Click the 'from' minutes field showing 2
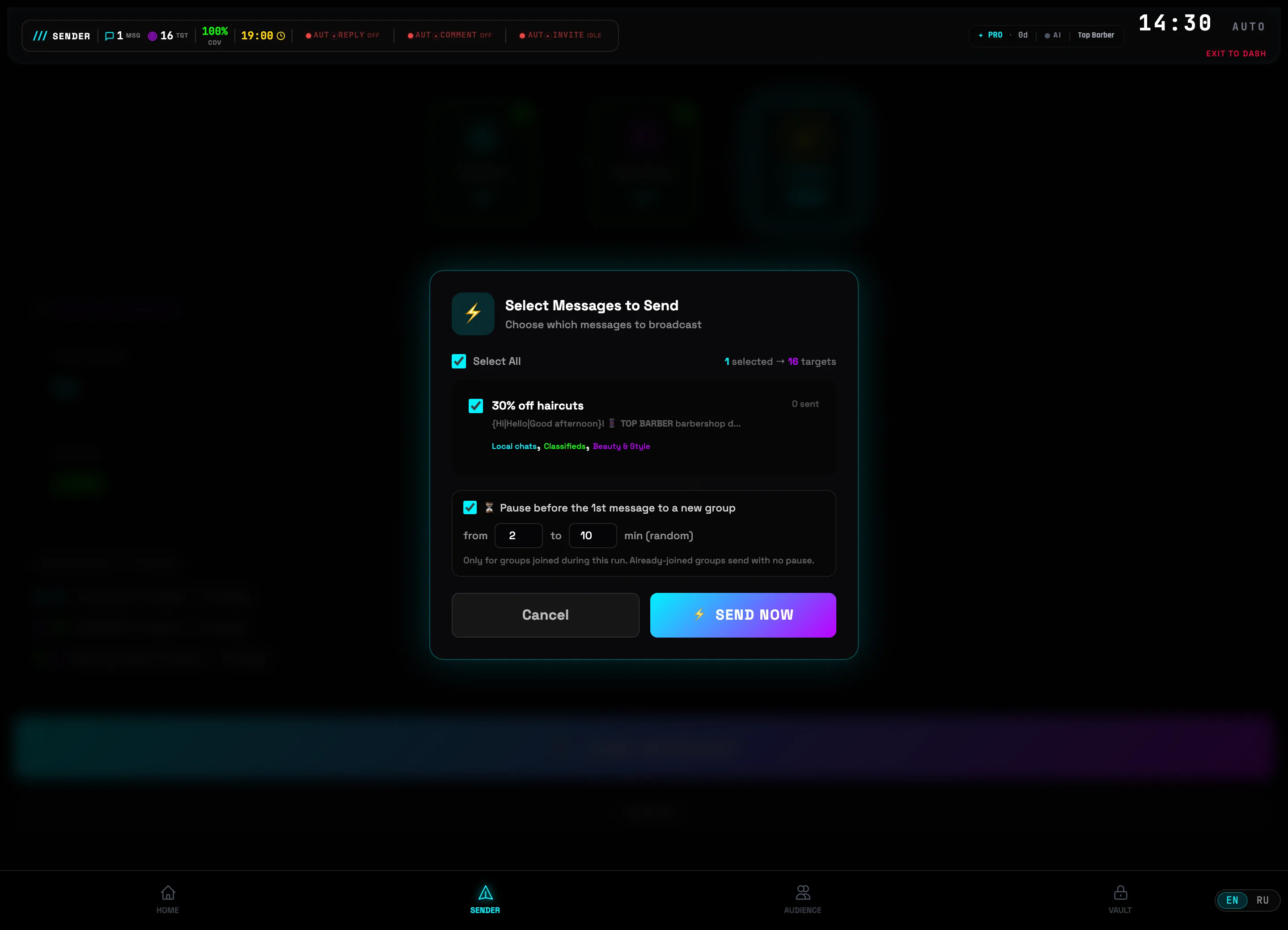Viewport: 1288px width, 930px height. tap(518, 535)
